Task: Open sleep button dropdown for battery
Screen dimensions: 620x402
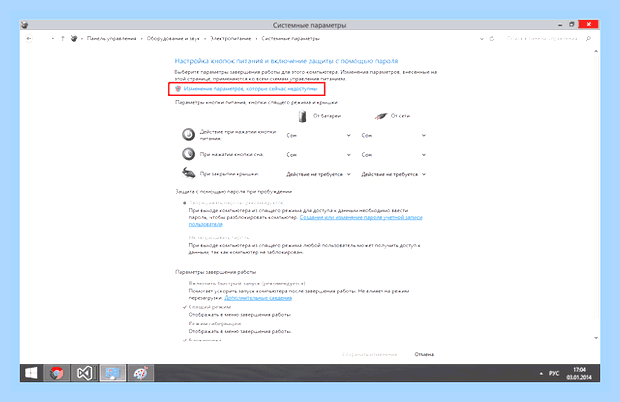Action: pos(318,155)
